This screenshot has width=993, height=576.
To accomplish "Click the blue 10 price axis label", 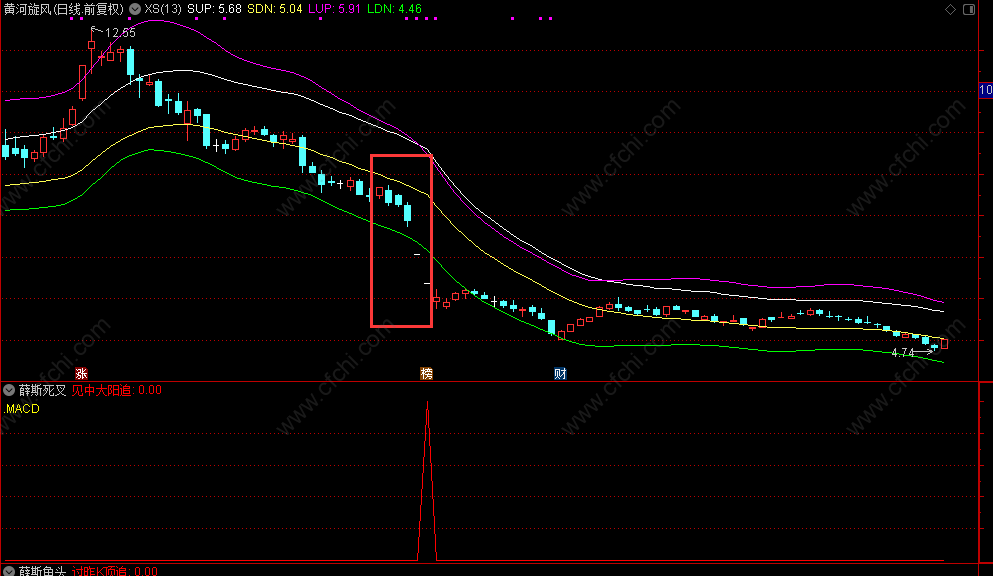I will [985, 90].
